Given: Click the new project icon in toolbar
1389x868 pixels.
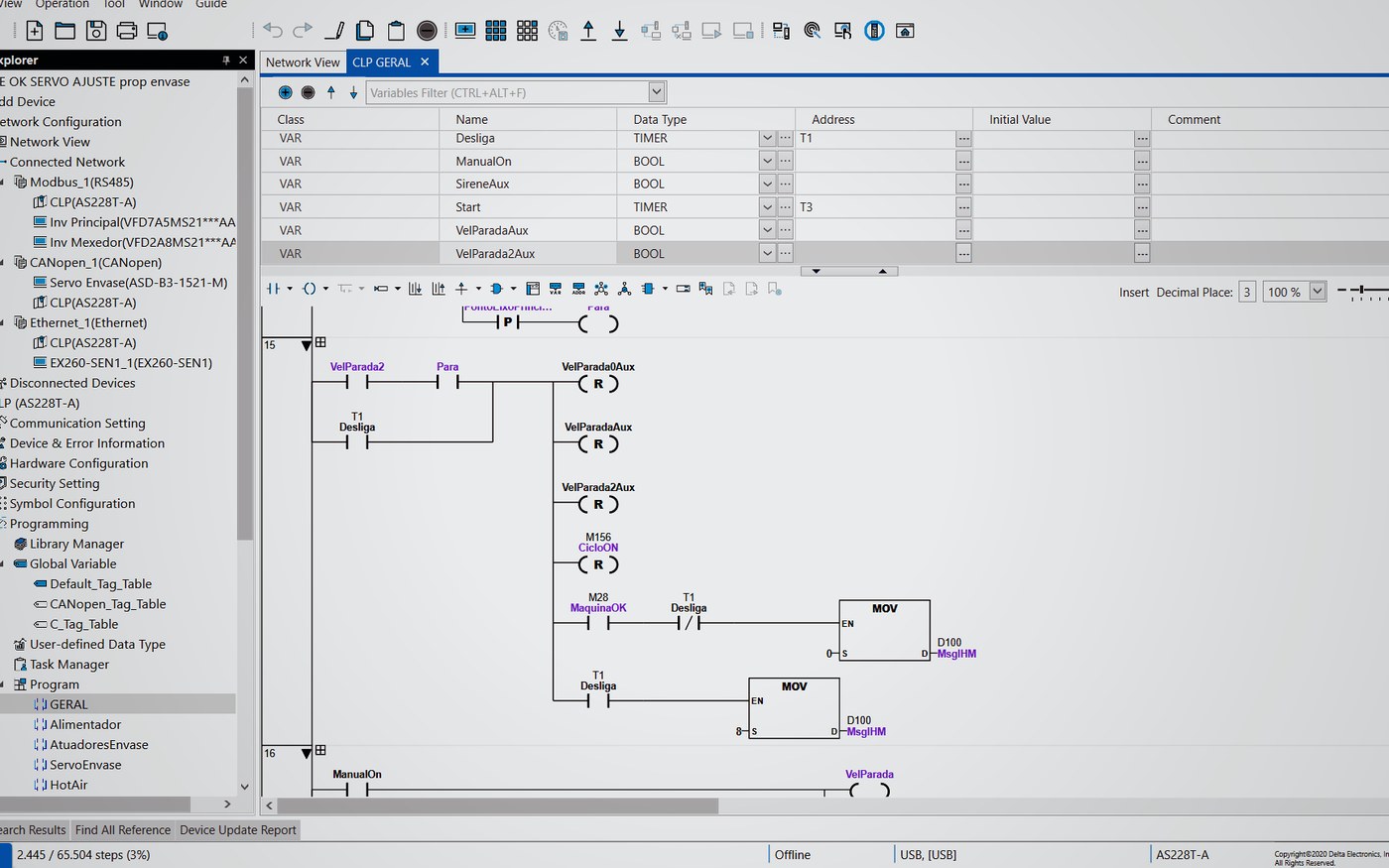Looking at the screenshot, I should click(x=34, y=31).
